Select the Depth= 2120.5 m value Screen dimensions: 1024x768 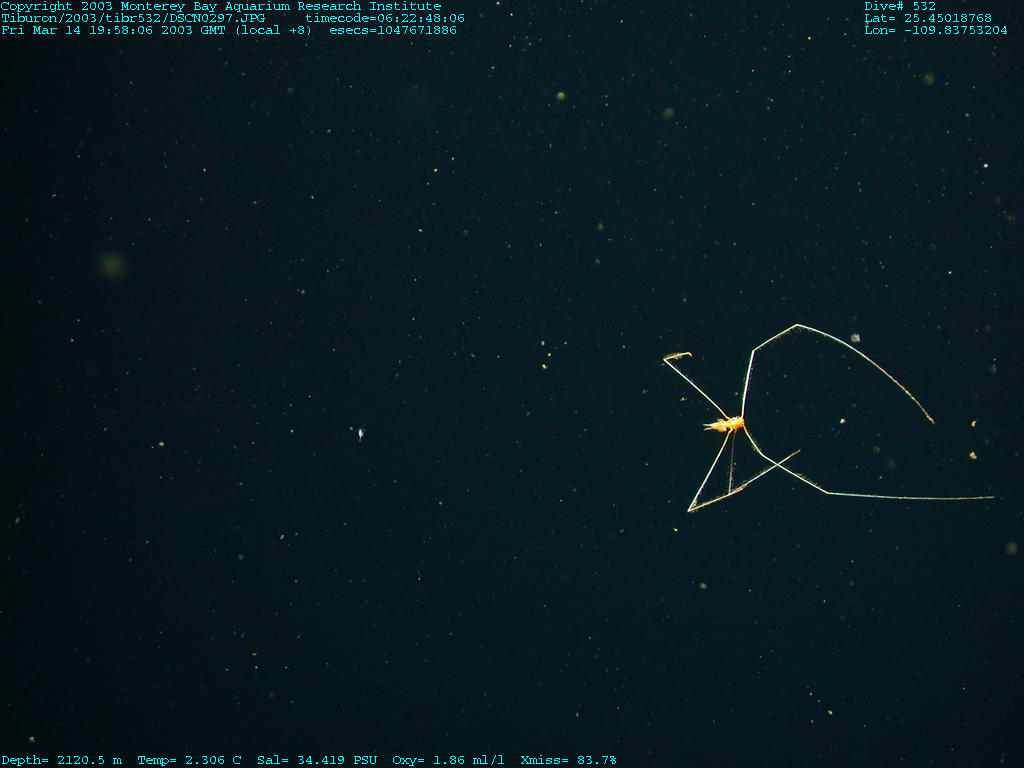(61, 760)
